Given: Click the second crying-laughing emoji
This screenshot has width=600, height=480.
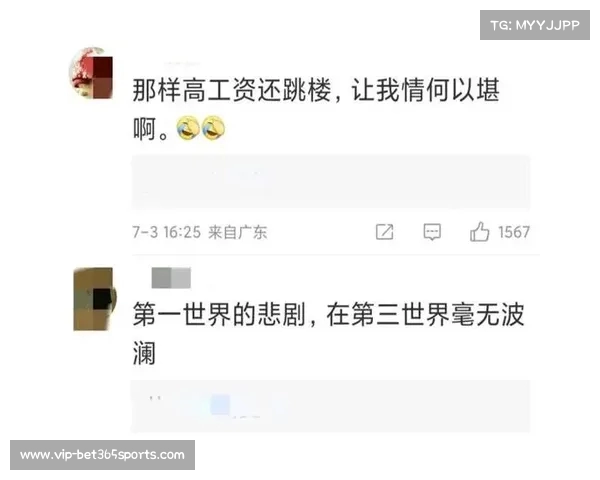Looking at the screenshot, I should tap(213, 128).
